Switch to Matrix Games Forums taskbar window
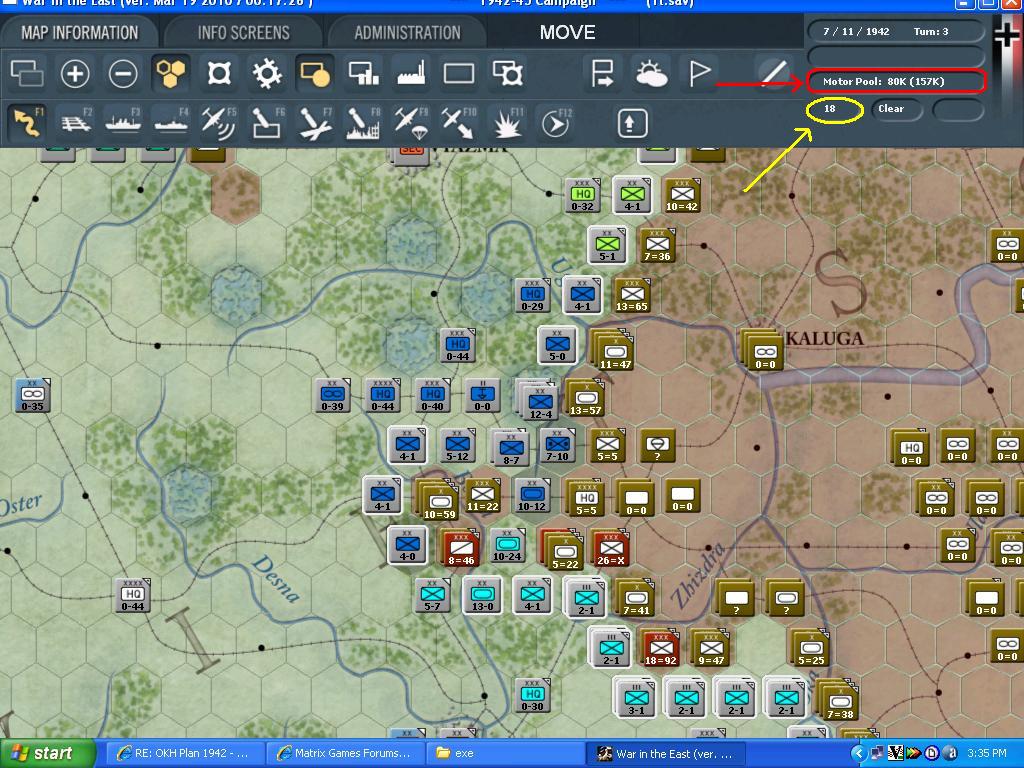The image size is (1024, 768). 346,753
